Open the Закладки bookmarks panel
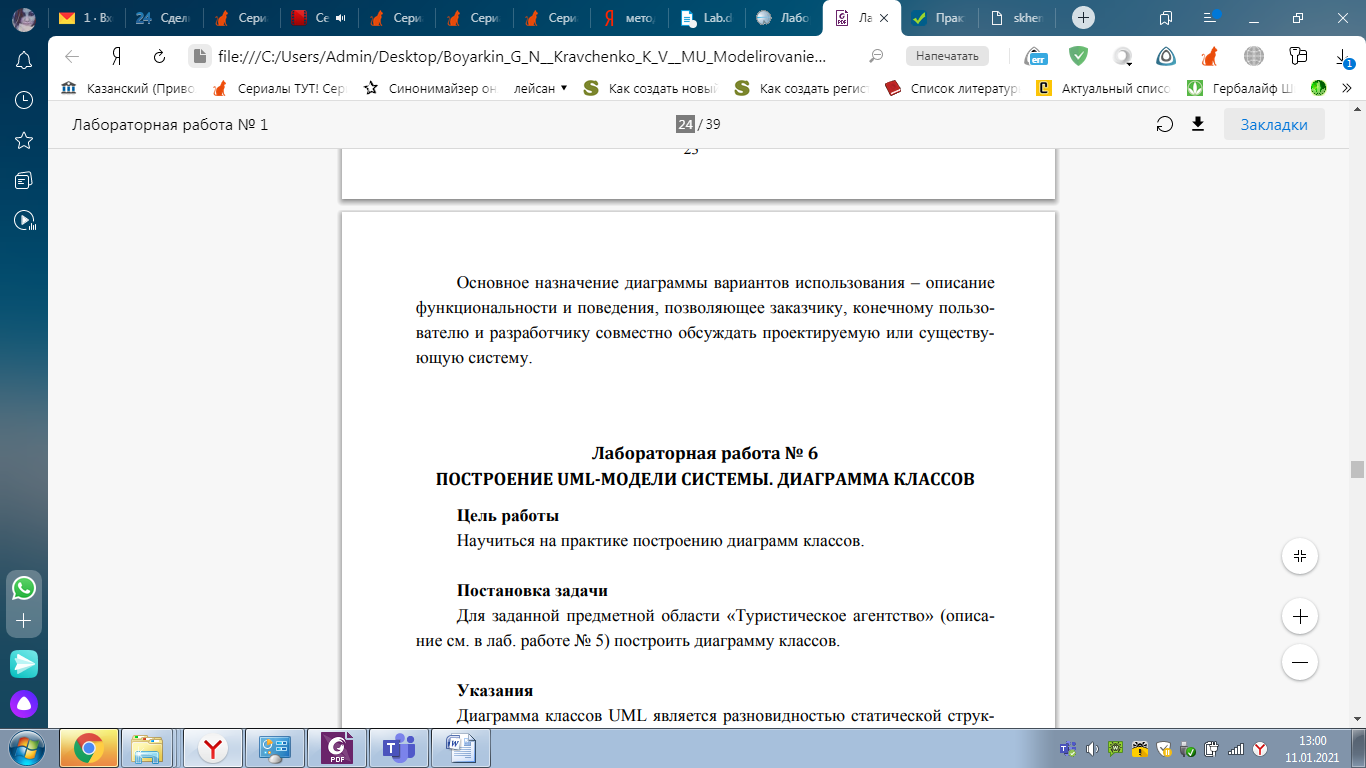 coord(1274,125)
